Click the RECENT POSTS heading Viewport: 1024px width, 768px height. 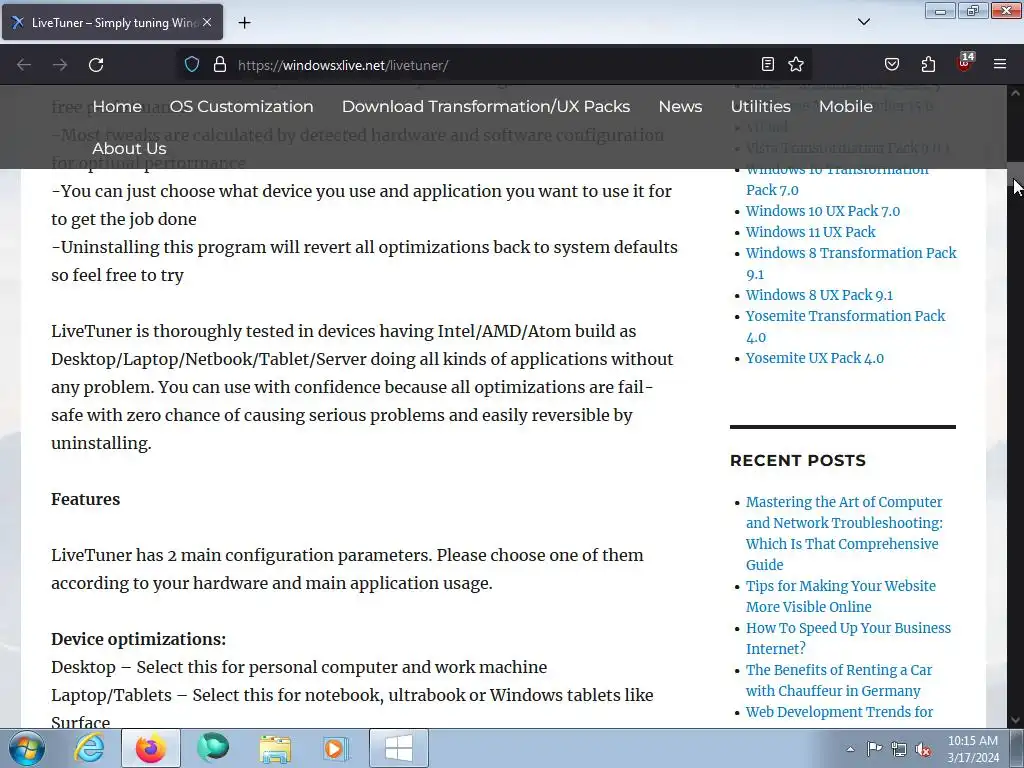(x=797, y=460)
